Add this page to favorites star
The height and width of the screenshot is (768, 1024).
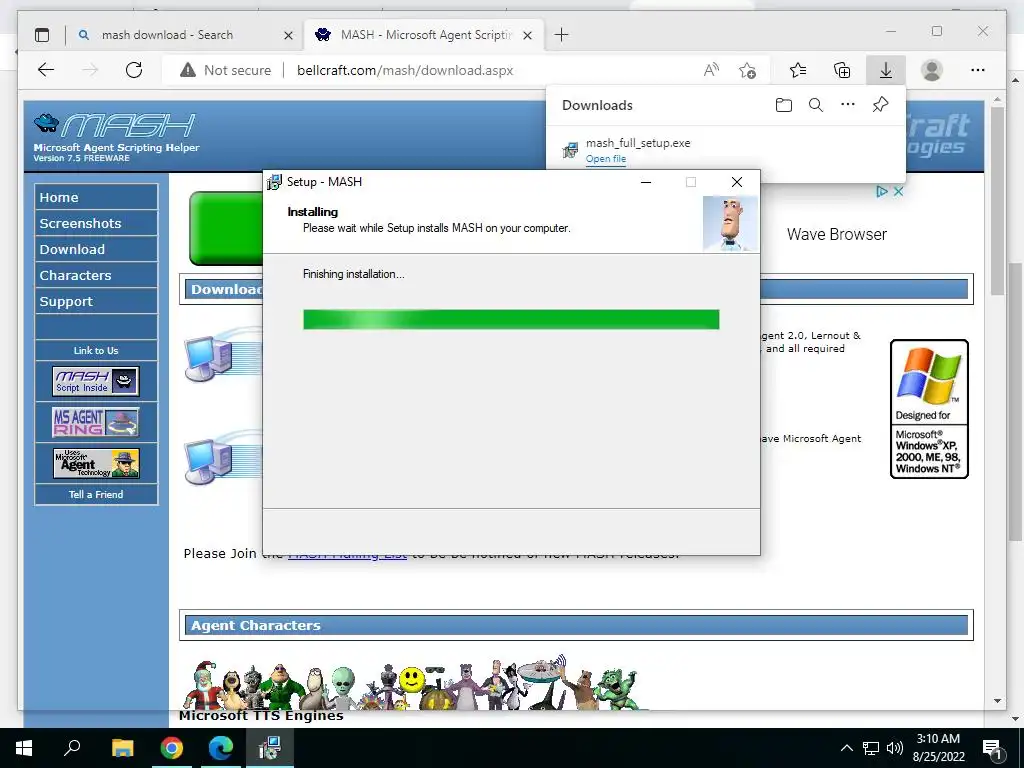coord(748,70)
